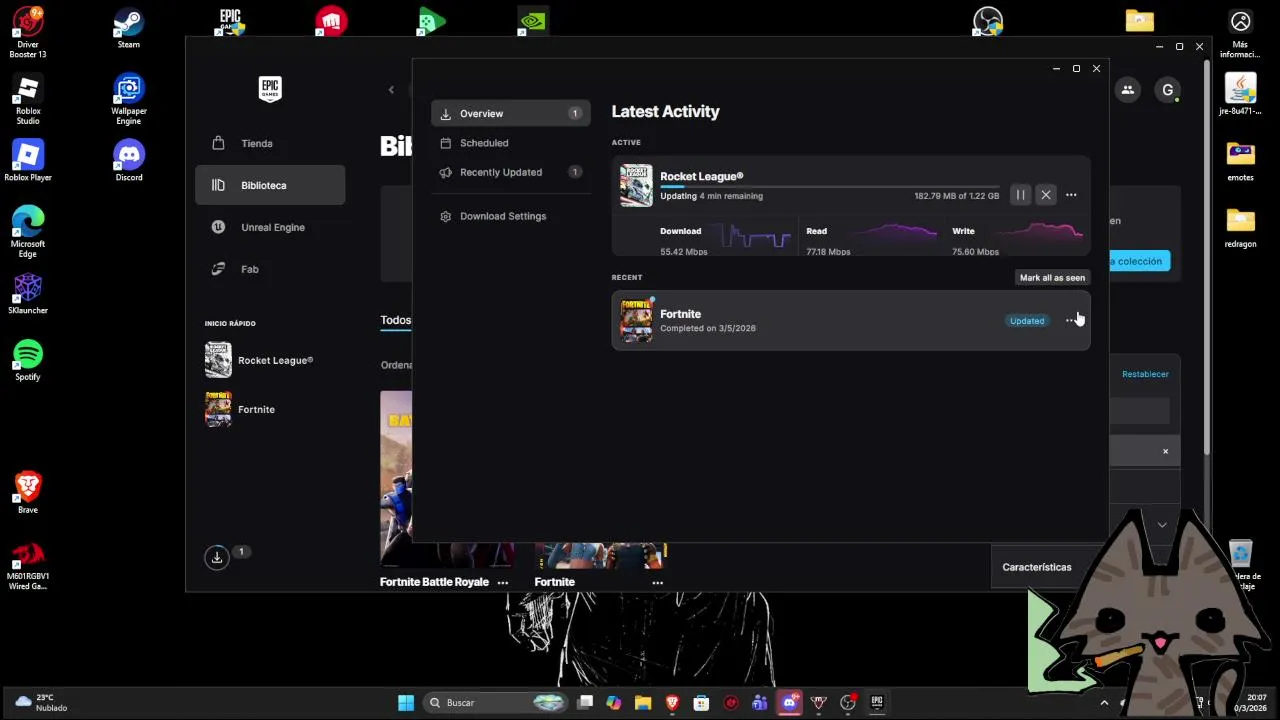
Task: Remove the filter chip with X
Action: pyautogui.click(x=1165, y=451)
